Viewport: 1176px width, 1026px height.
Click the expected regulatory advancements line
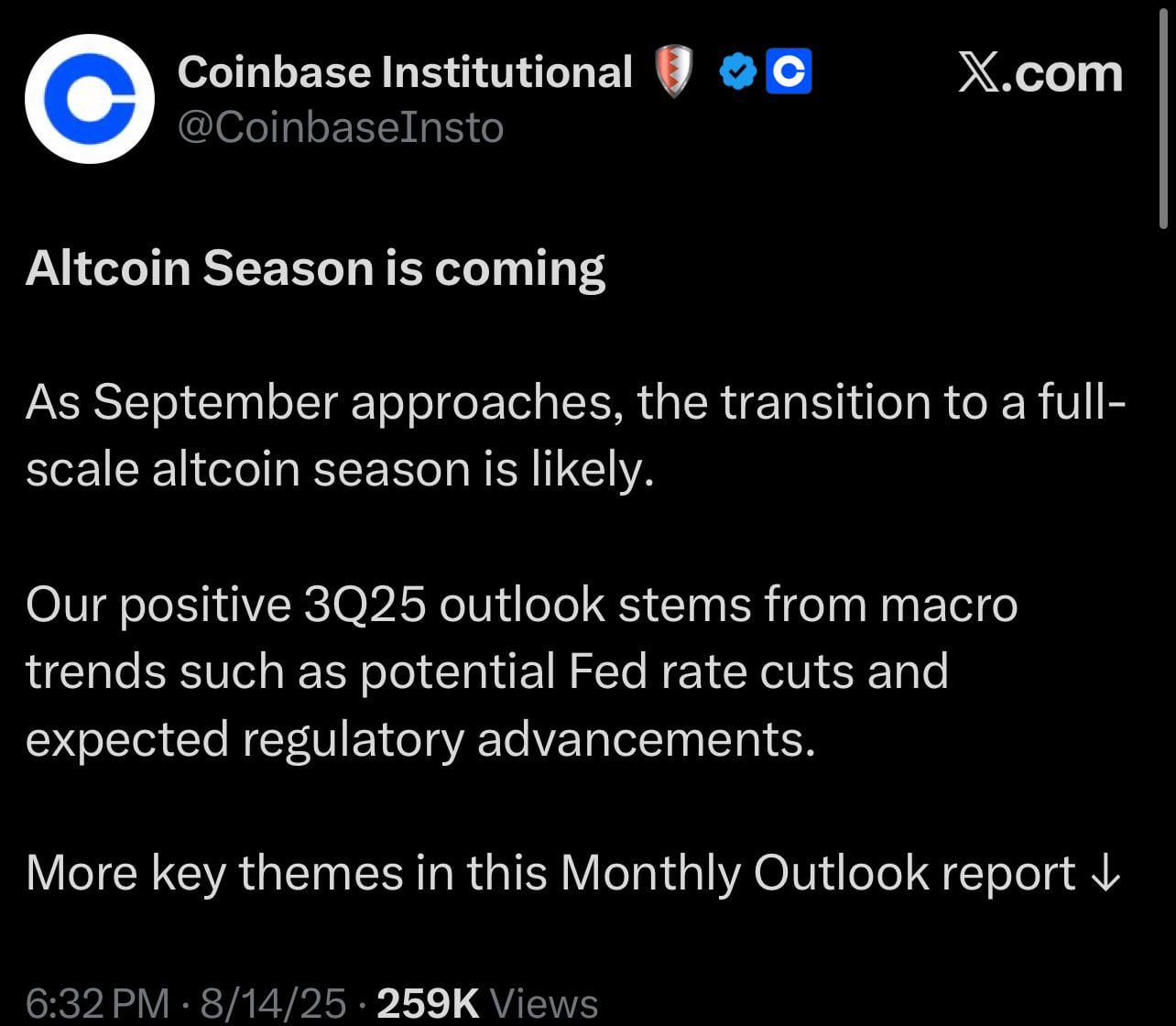[420, 740]
